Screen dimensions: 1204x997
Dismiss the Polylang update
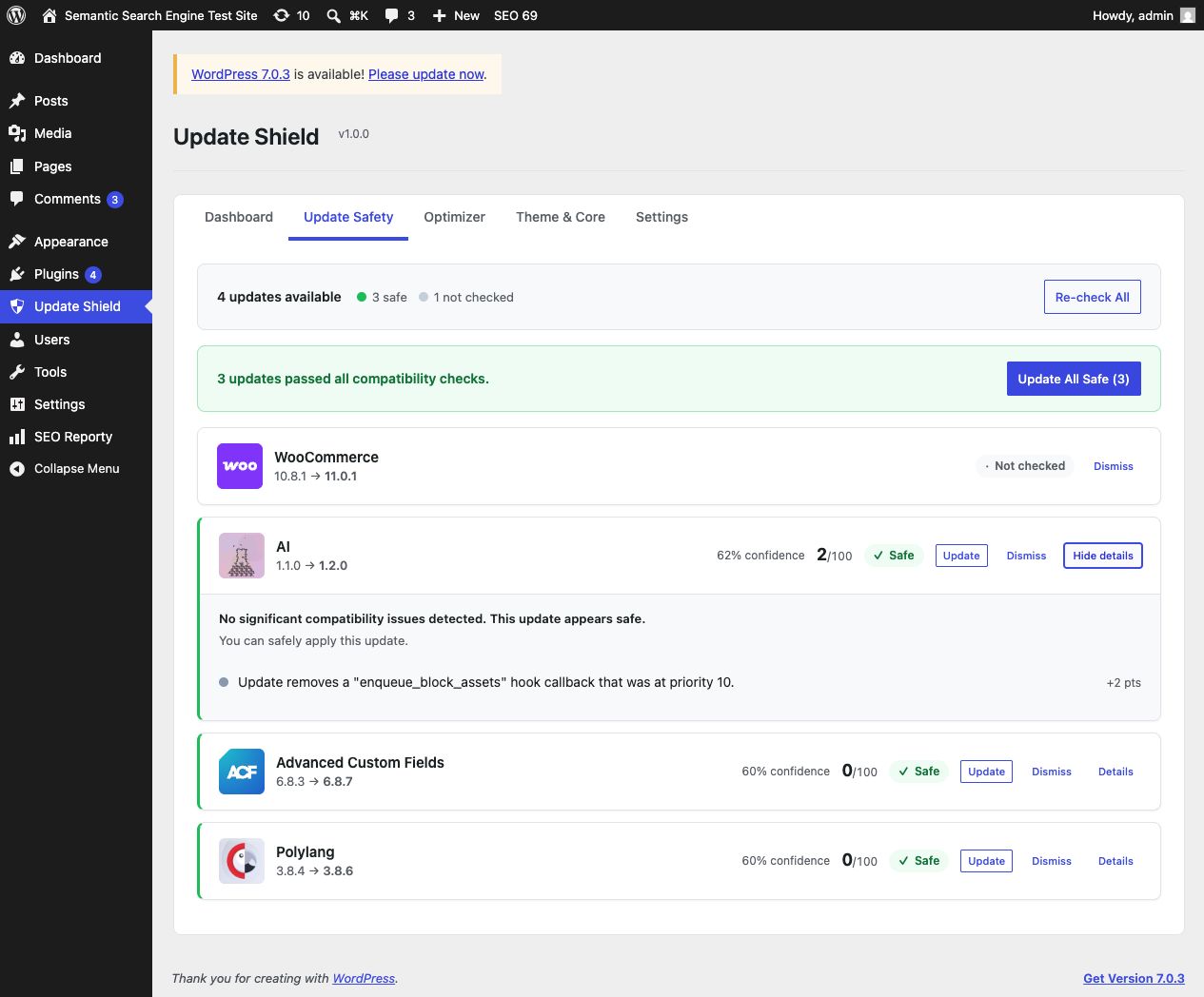[x=1052, y=861]
